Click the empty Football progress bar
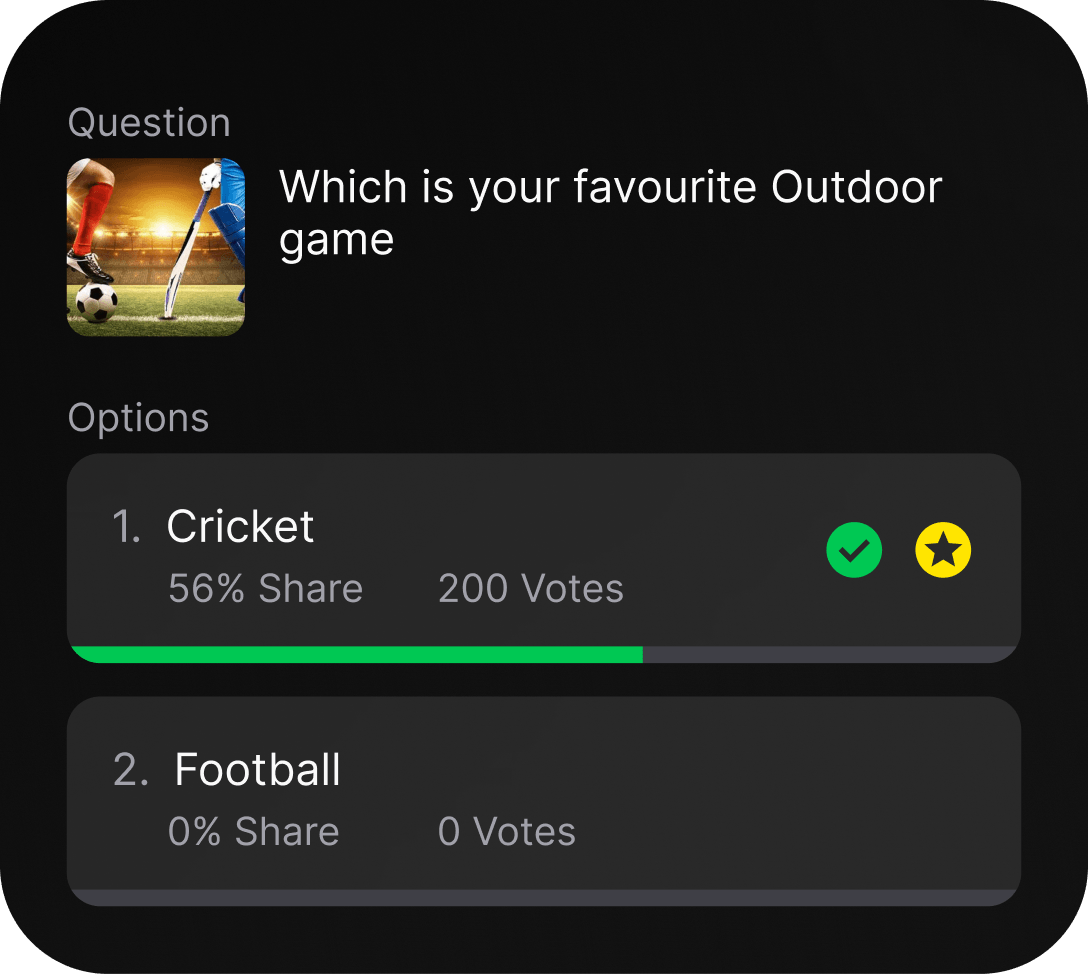 (x=544, y=897)
